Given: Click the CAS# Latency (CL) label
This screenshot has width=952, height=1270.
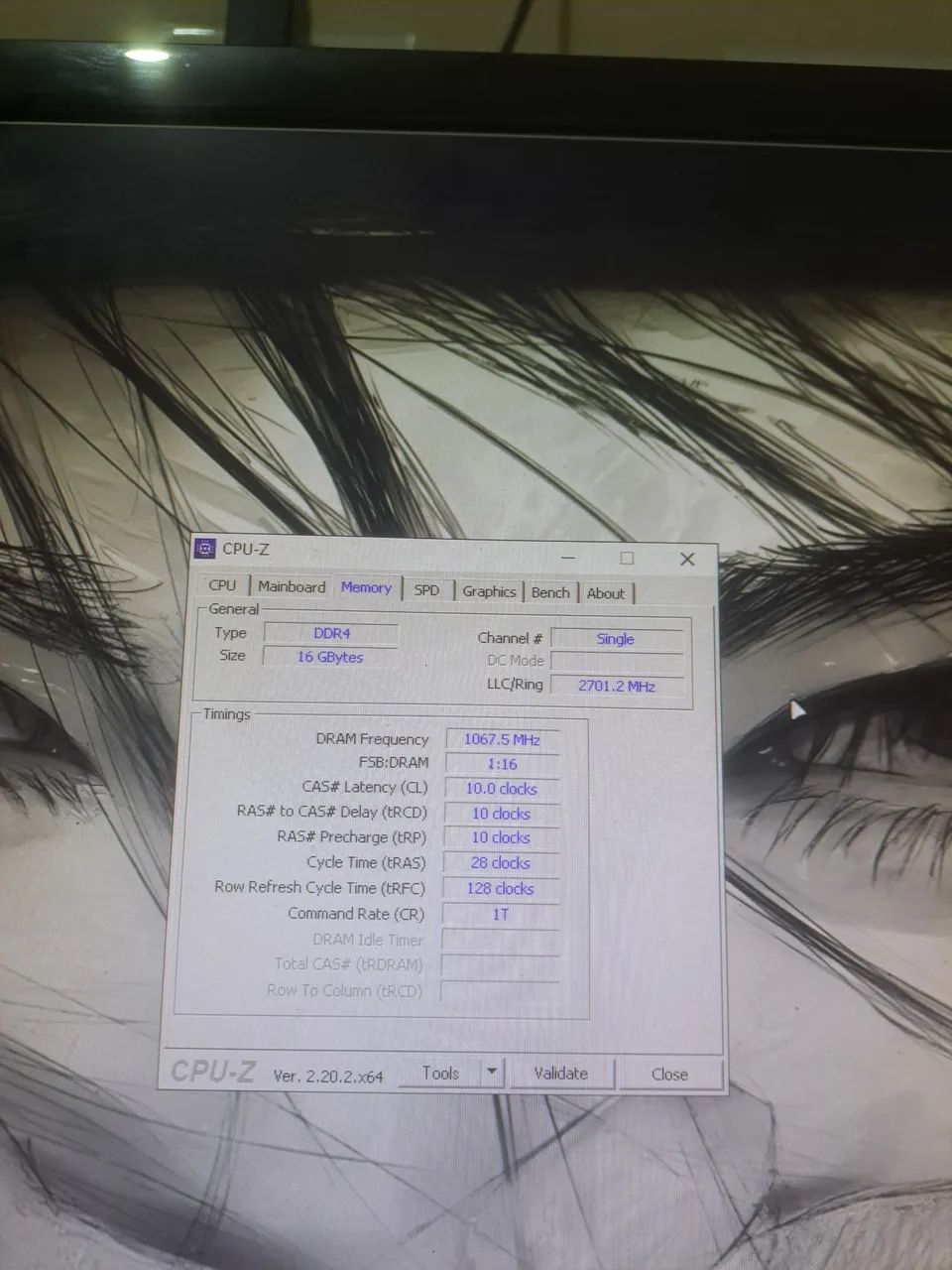Looking at the screenshot, I should tap(365, 787).
